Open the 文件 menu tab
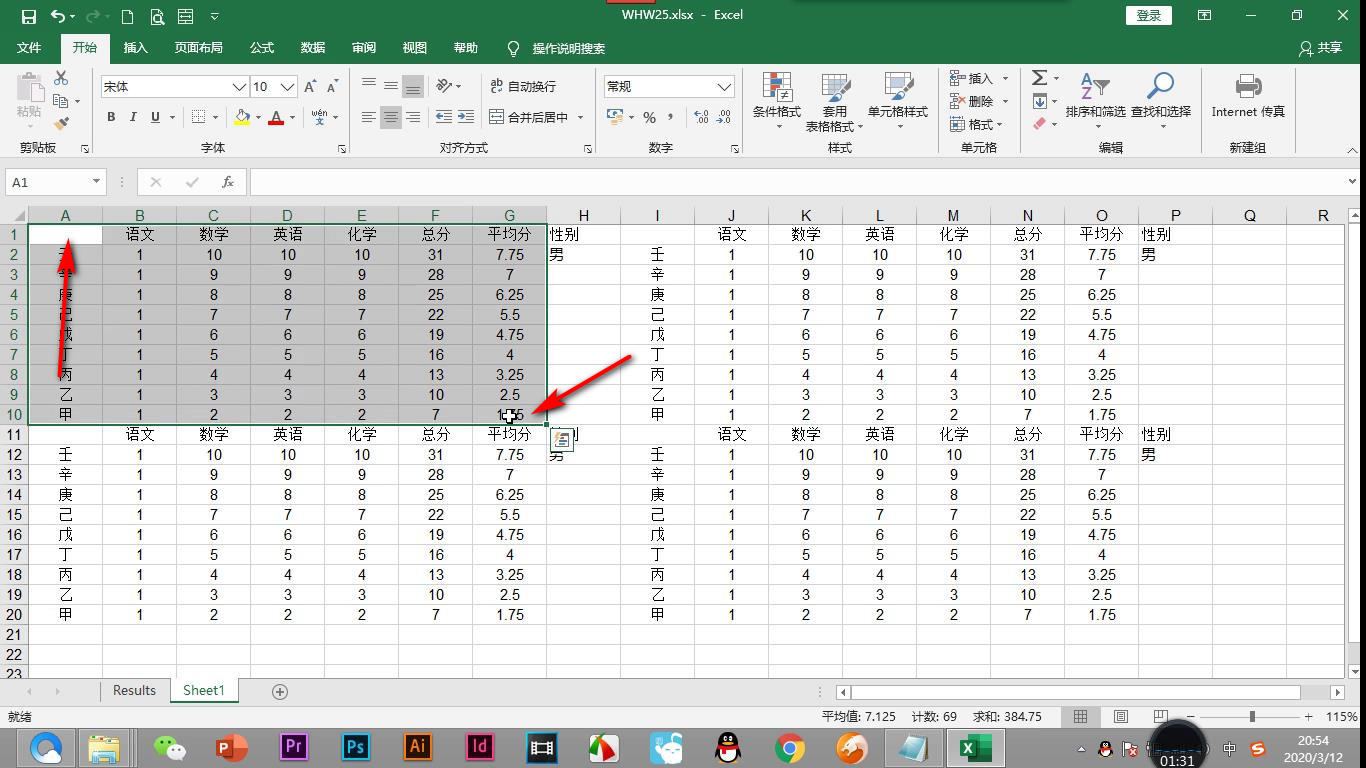Image resolution: width=1366 pixels, height=768 pixels. click(x=29, y=48)
